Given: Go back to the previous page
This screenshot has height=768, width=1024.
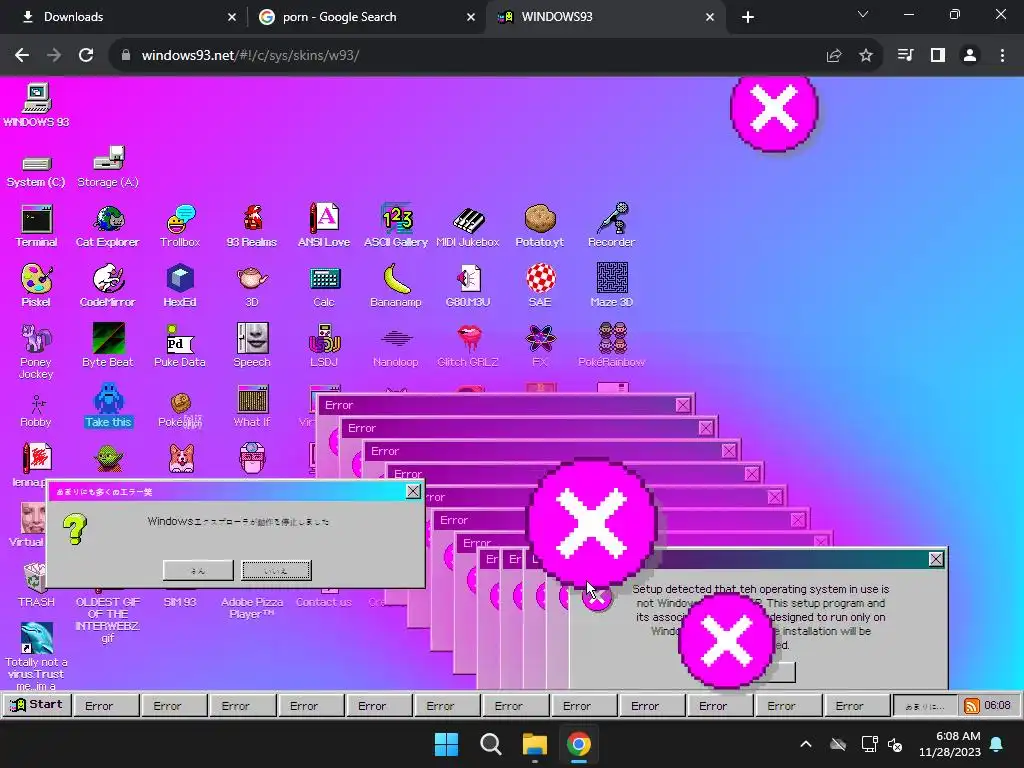Looking at the screenshot, I should (x=22, y=56).
